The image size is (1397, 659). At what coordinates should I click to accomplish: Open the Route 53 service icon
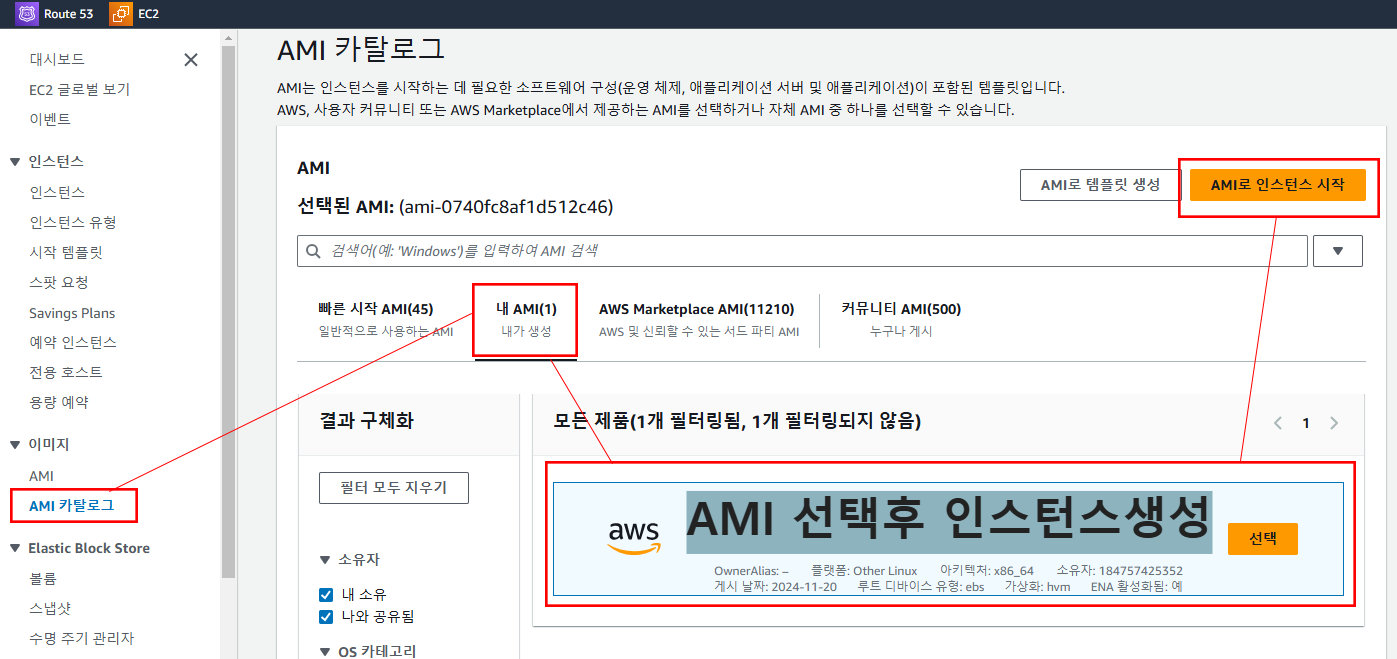point(27,14)
